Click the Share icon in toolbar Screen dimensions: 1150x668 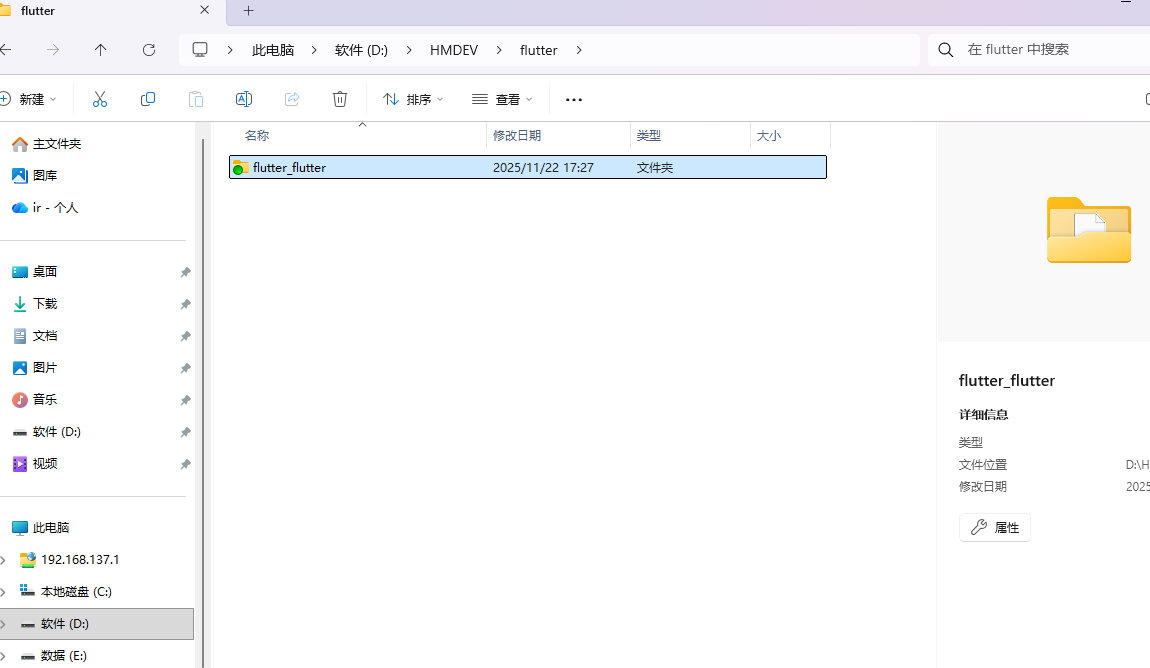[292, 99]
